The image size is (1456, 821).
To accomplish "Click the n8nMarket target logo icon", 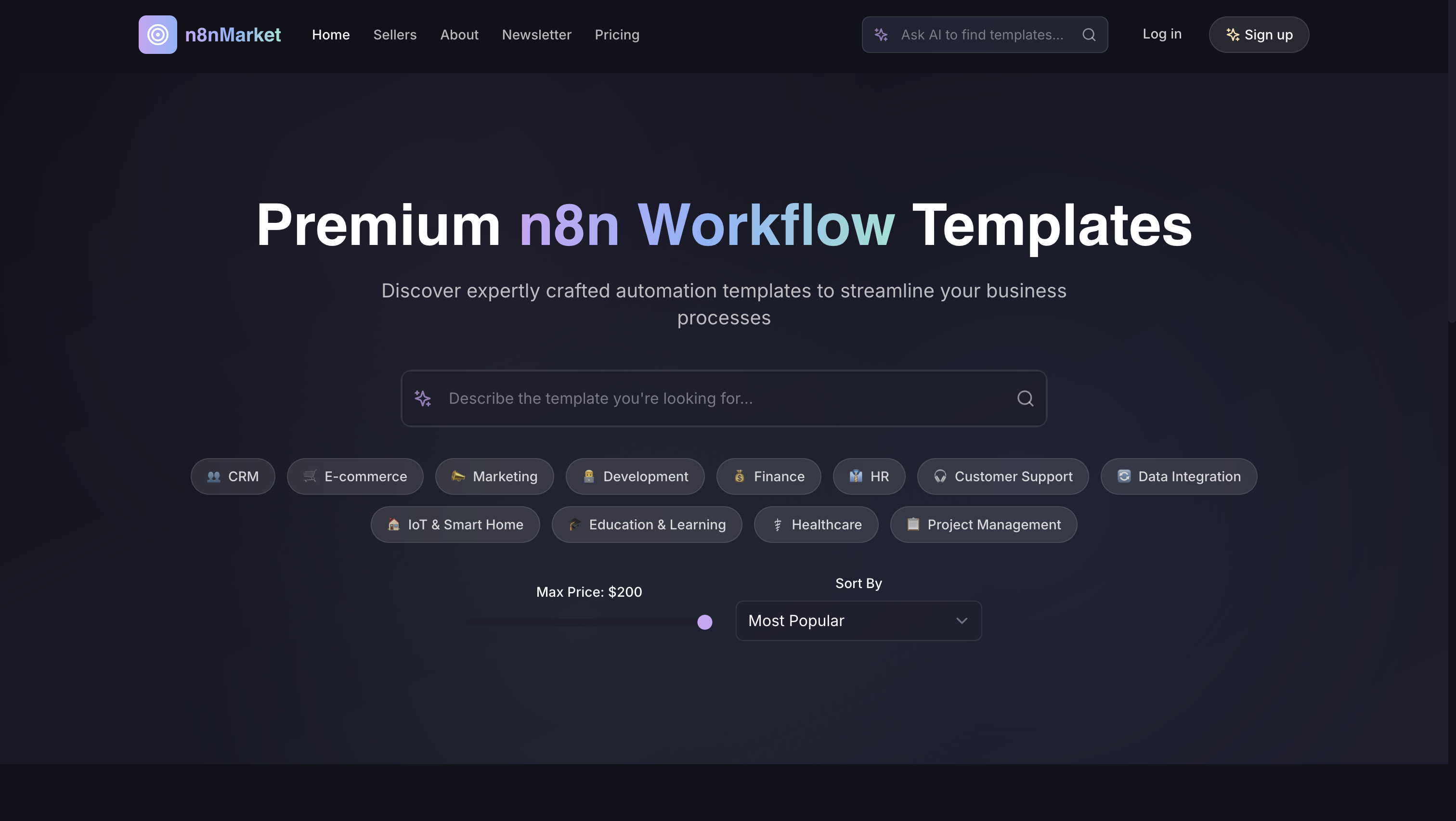I will point(157,35).
